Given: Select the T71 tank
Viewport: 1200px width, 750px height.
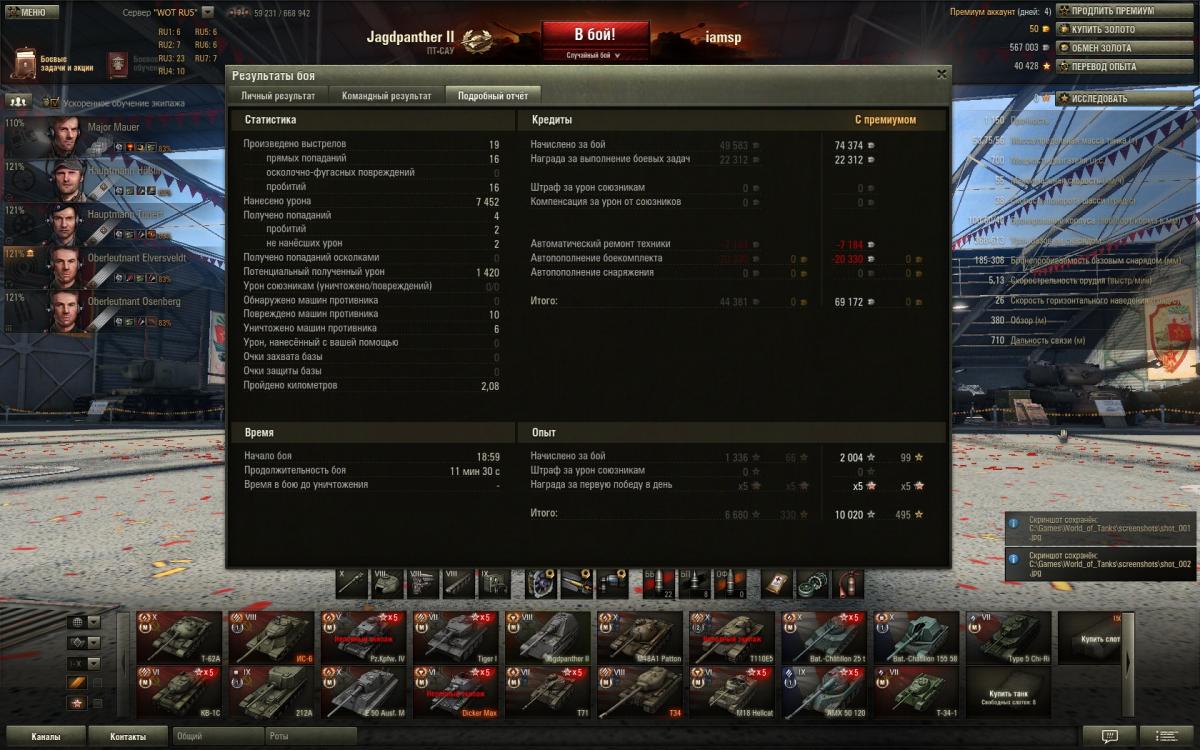Looking at the screenshot, I should pos(547,693).
